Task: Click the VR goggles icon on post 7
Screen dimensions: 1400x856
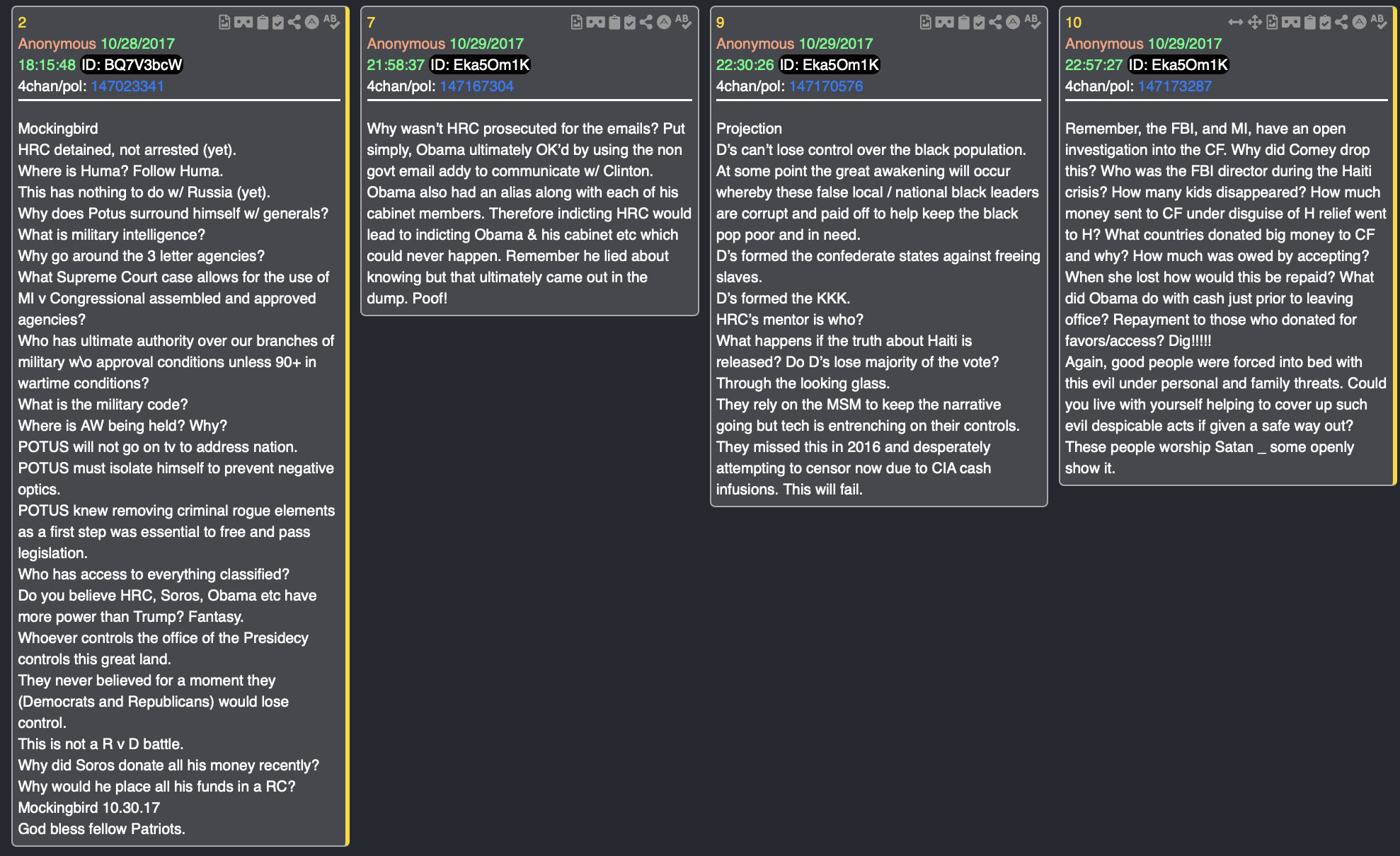Action: pos(596,23)
